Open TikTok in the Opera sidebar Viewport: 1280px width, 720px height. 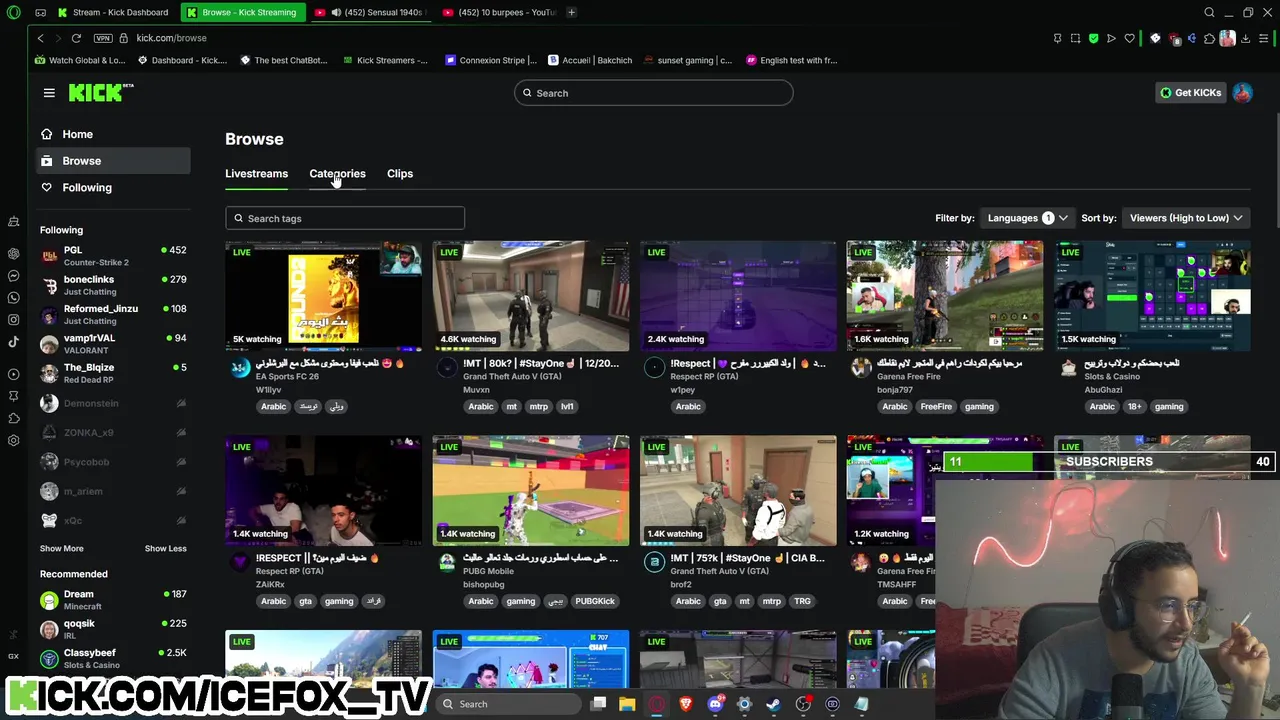14,342
